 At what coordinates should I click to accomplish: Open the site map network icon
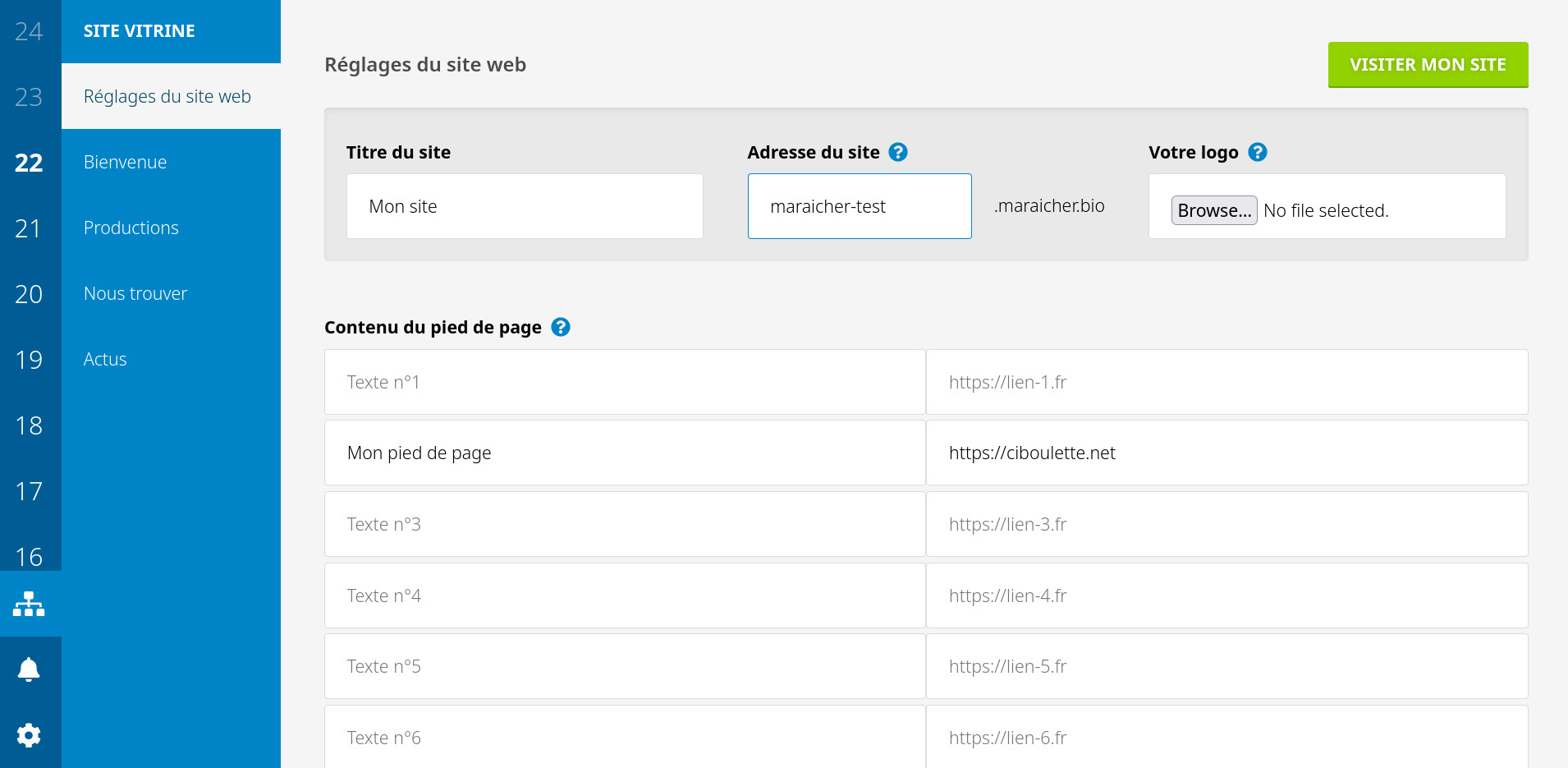[29, 604]
